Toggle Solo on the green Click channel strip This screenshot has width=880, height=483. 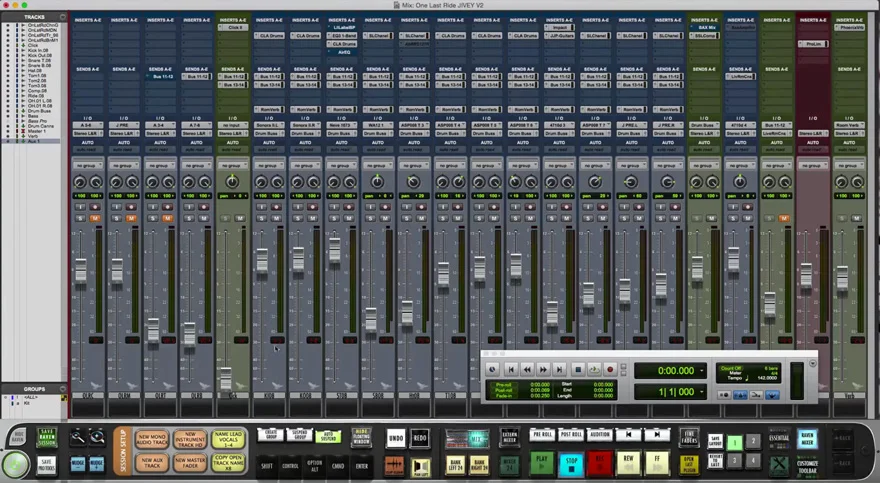(x=225, y=218)
